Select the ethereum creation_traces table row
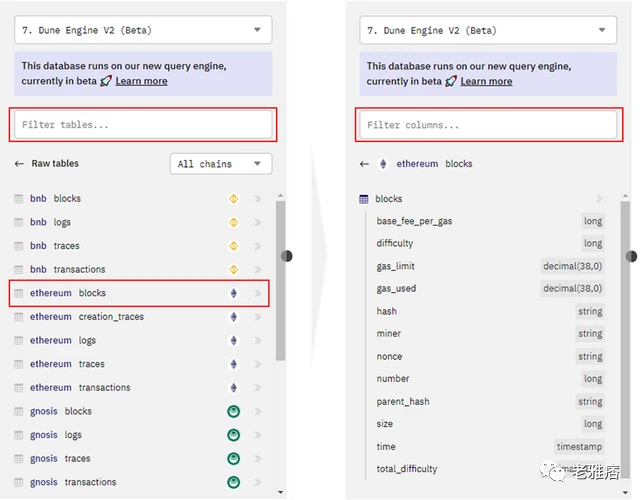Screen dimensions: 640x500 (x=139, y=317)
